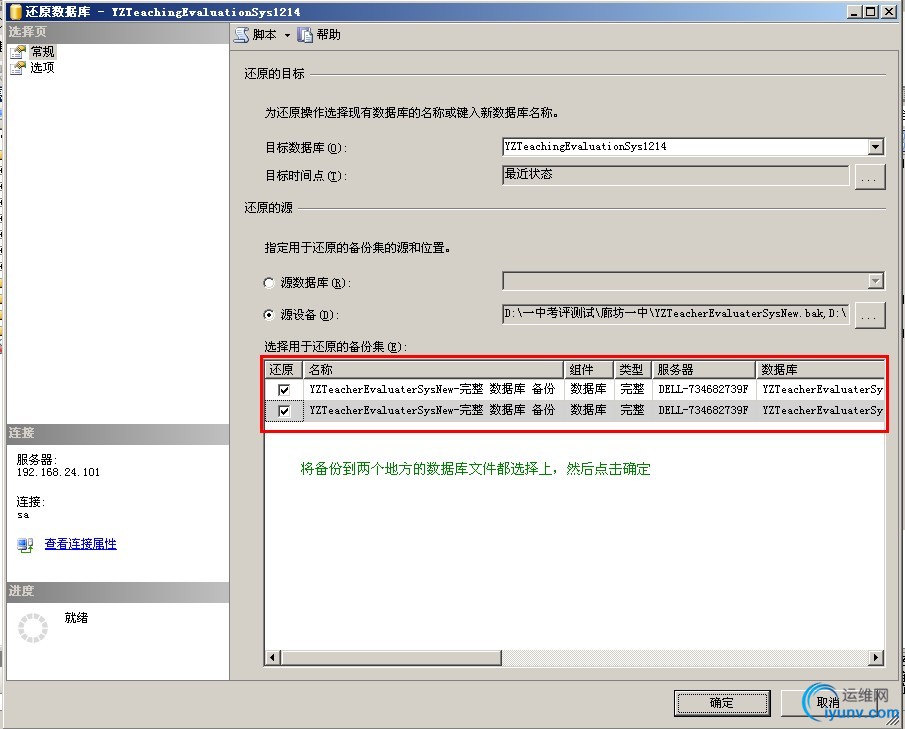Click horizontal scrollbar right arrow
This screenshot has width=905, height=729.
coord(876,657)
